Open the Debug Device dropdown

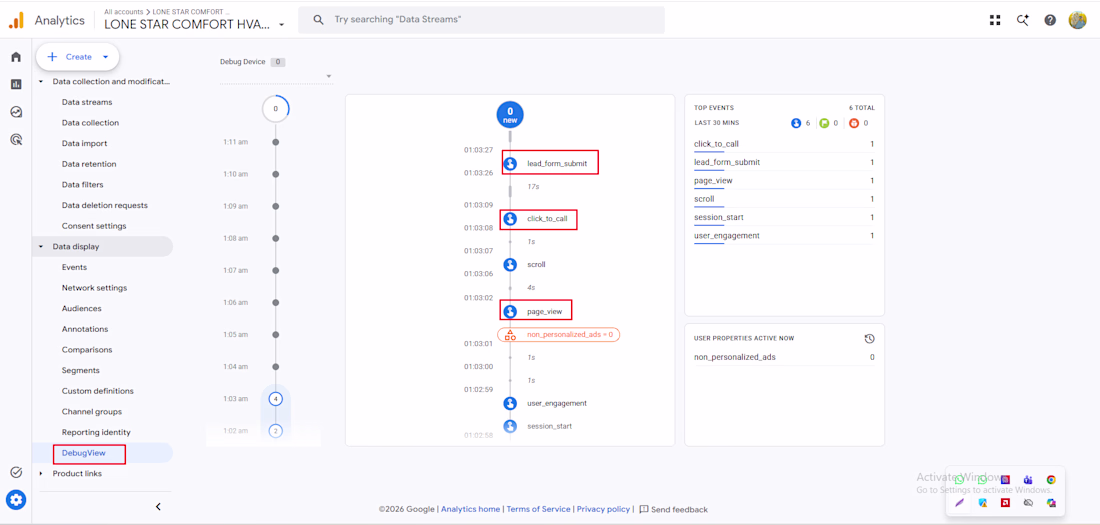276,76
